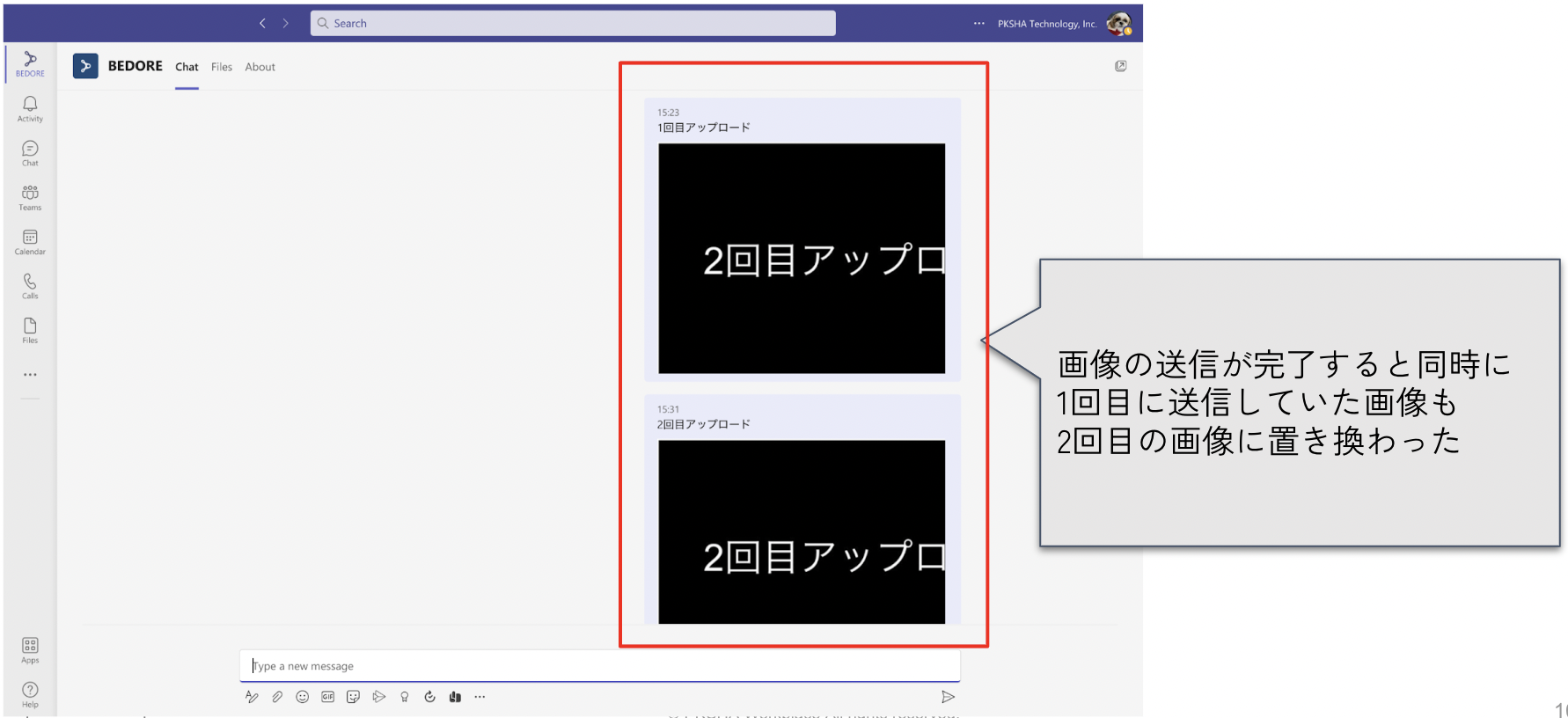
Task: Open the Calls section
Action: (x=30, y=286)
